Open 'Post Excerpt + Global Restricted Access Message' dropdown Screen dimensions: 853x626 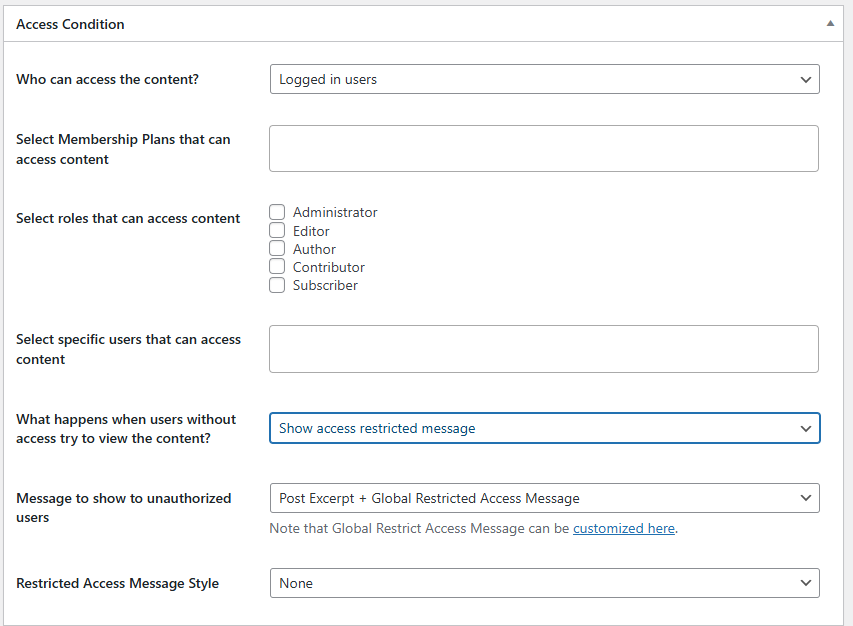(544, 498)
